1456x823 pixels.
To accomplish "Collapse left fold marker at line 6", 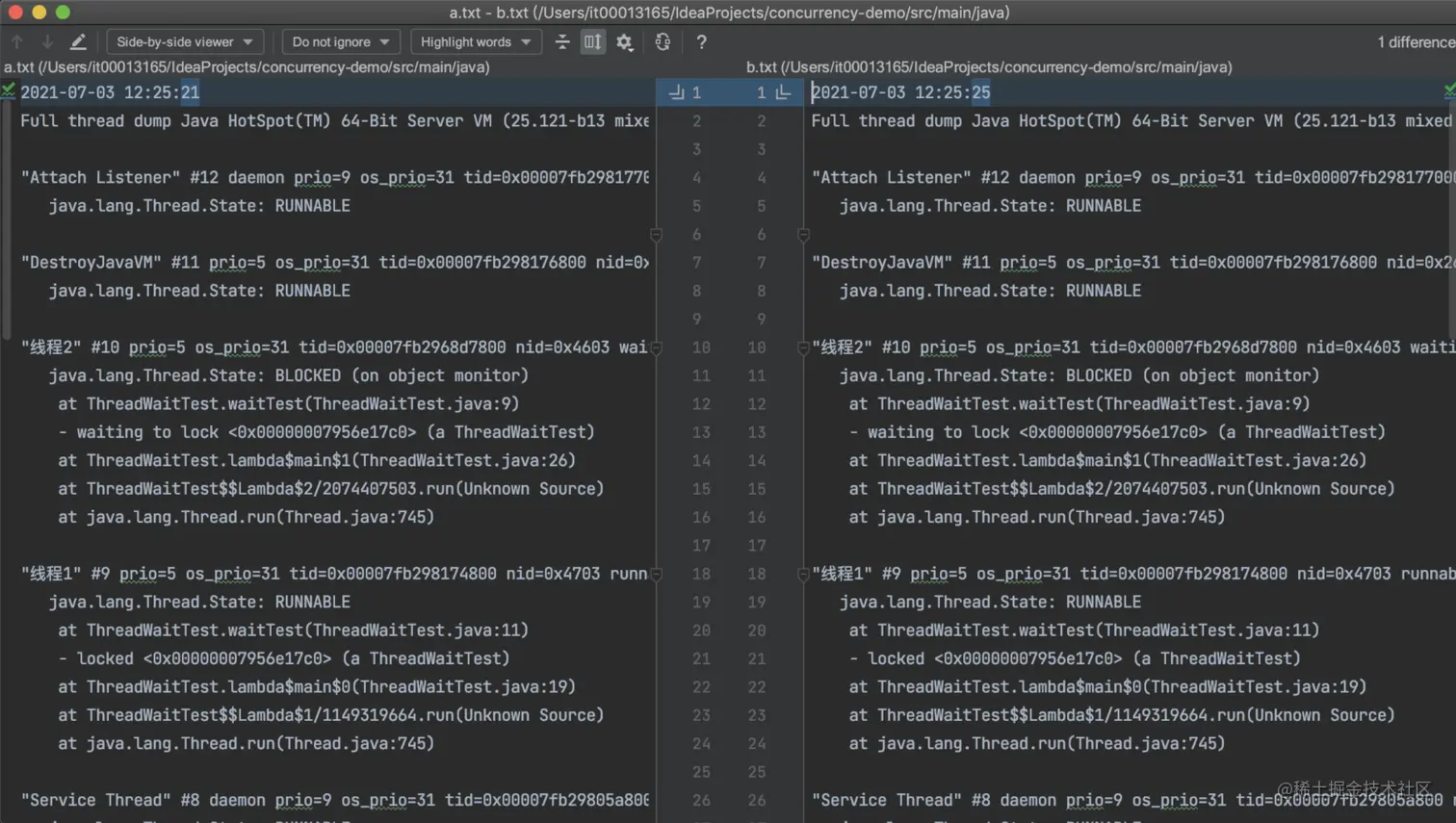I will [656, 235].
